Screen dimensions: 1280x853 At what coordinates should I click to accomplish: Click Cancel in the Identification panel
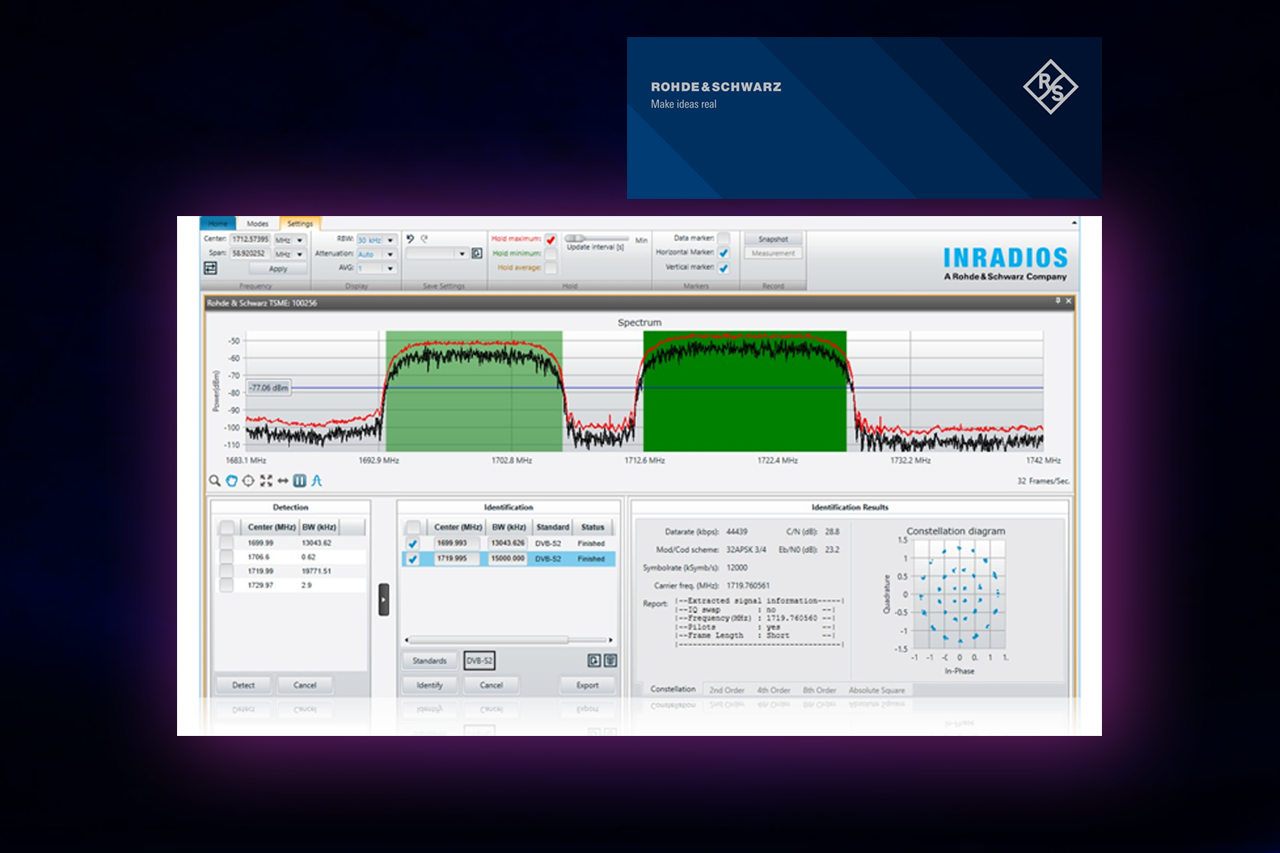491,685
